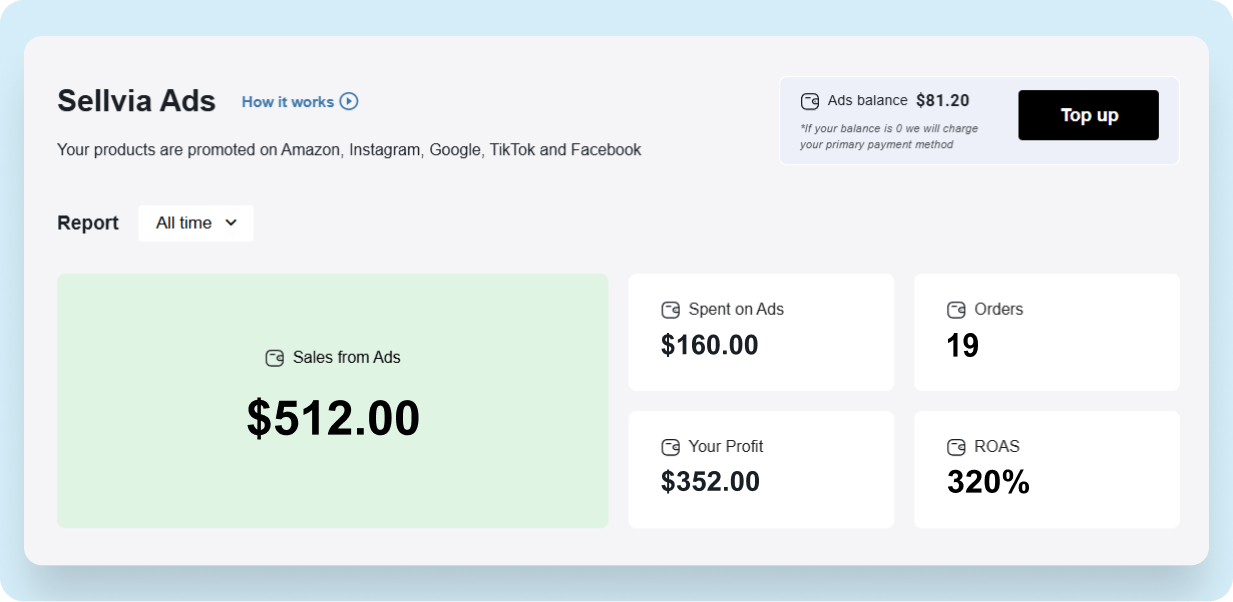Click the play icon next to How it works
Viewport: 1233px width, 602px height.
tap(348, 101)
